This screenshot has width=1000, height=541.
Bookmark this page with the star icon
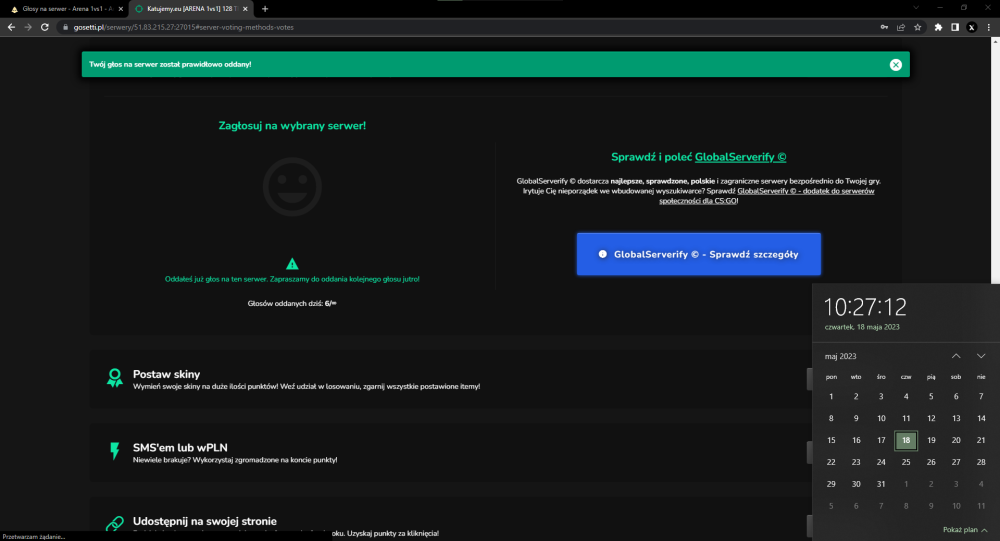coord(917,27)
